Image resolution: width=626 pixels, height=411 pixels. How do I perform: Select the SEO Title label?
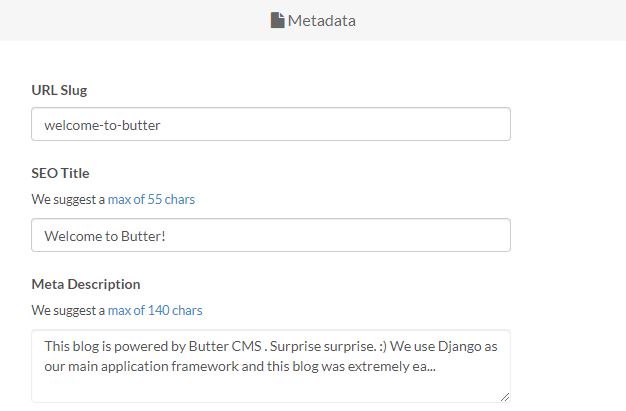pos(60,173)
